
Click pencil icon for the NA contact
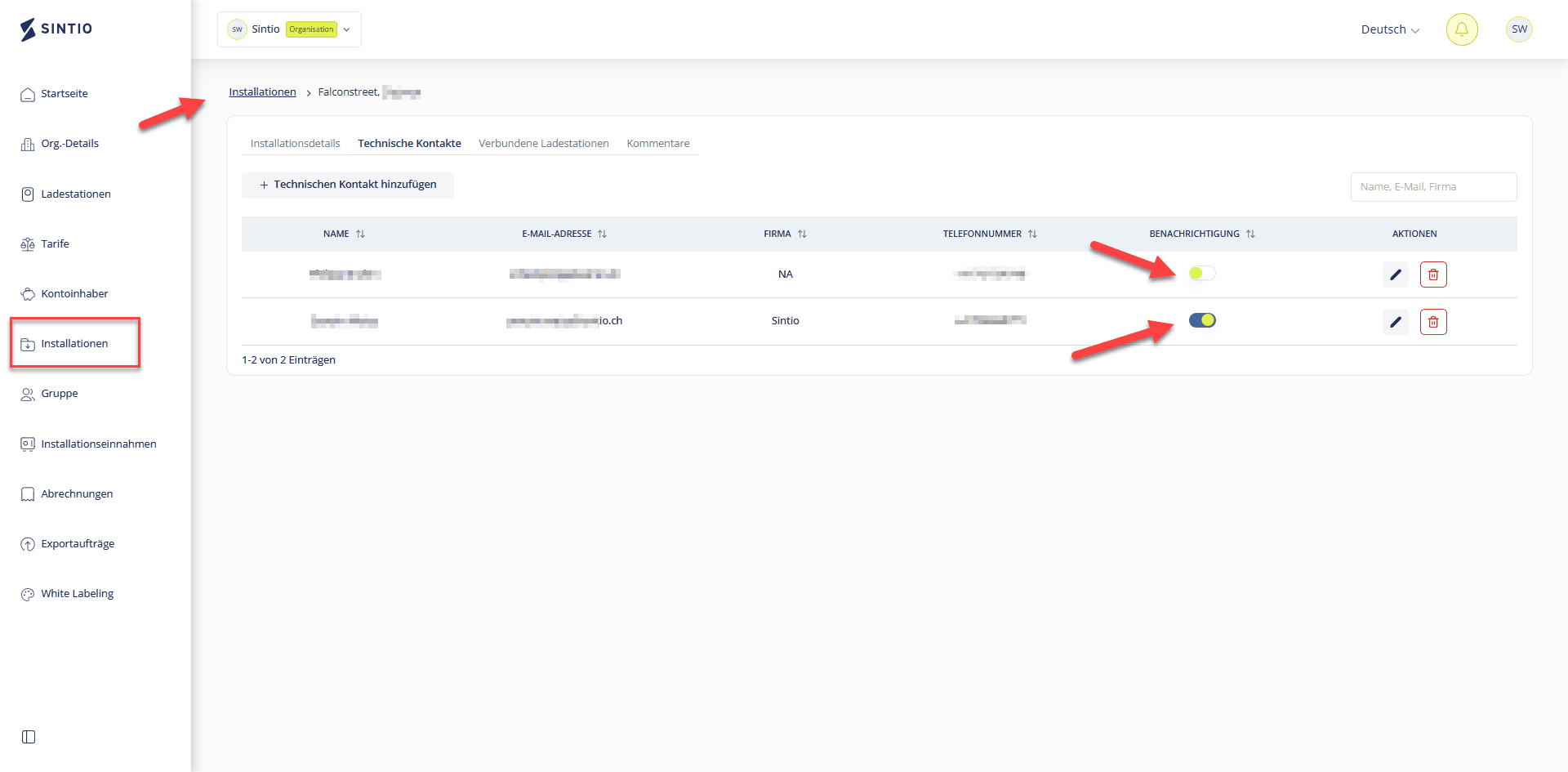coord(1395,274)
